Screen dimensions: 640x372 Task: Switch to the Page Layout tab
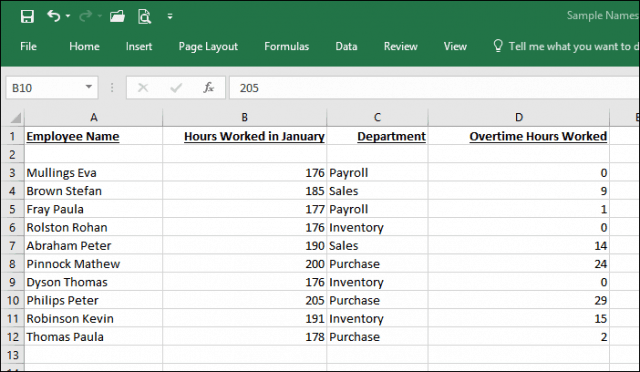[x=208, y=47]
